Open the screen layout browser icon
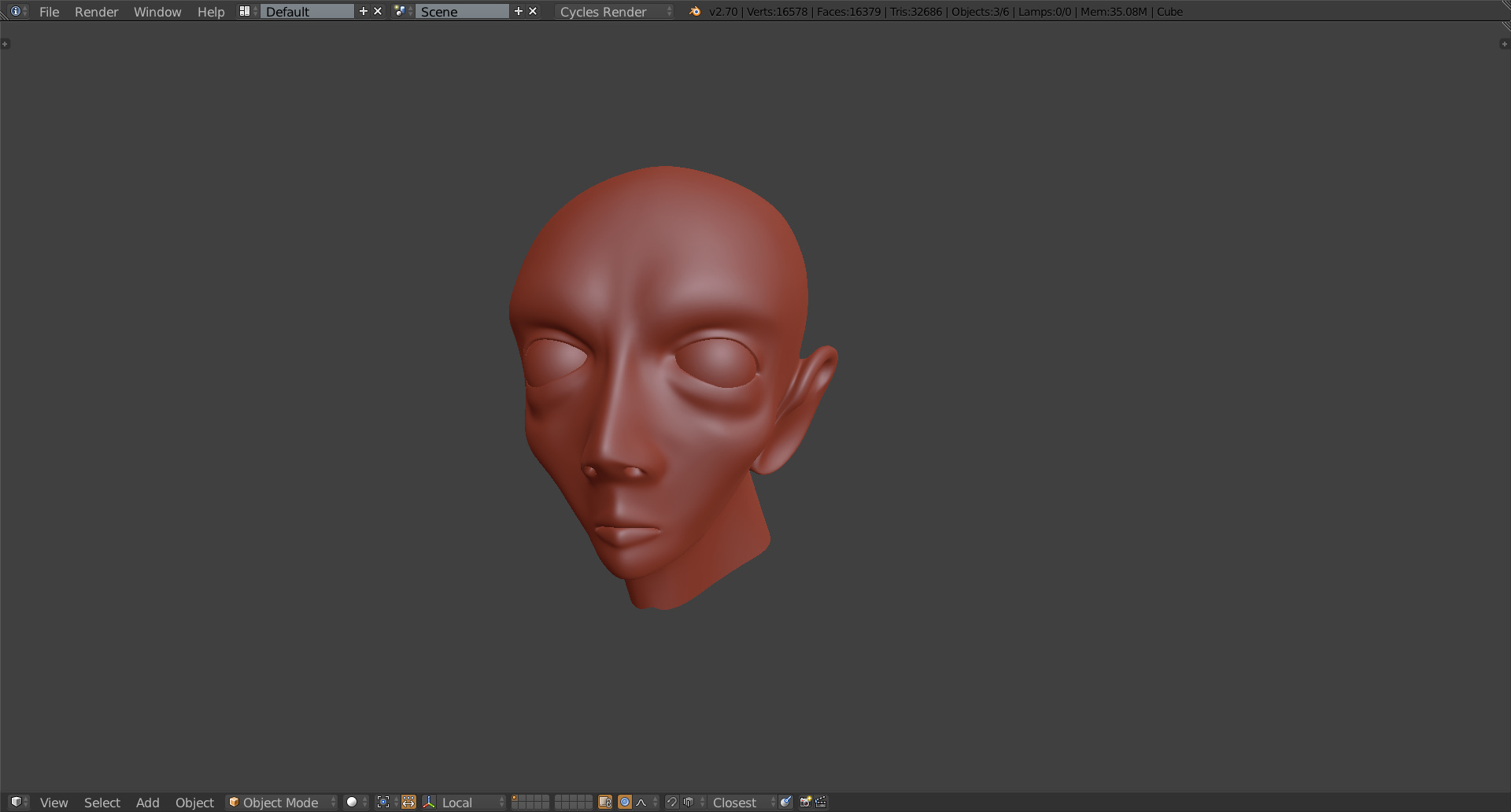 (247, 11)
